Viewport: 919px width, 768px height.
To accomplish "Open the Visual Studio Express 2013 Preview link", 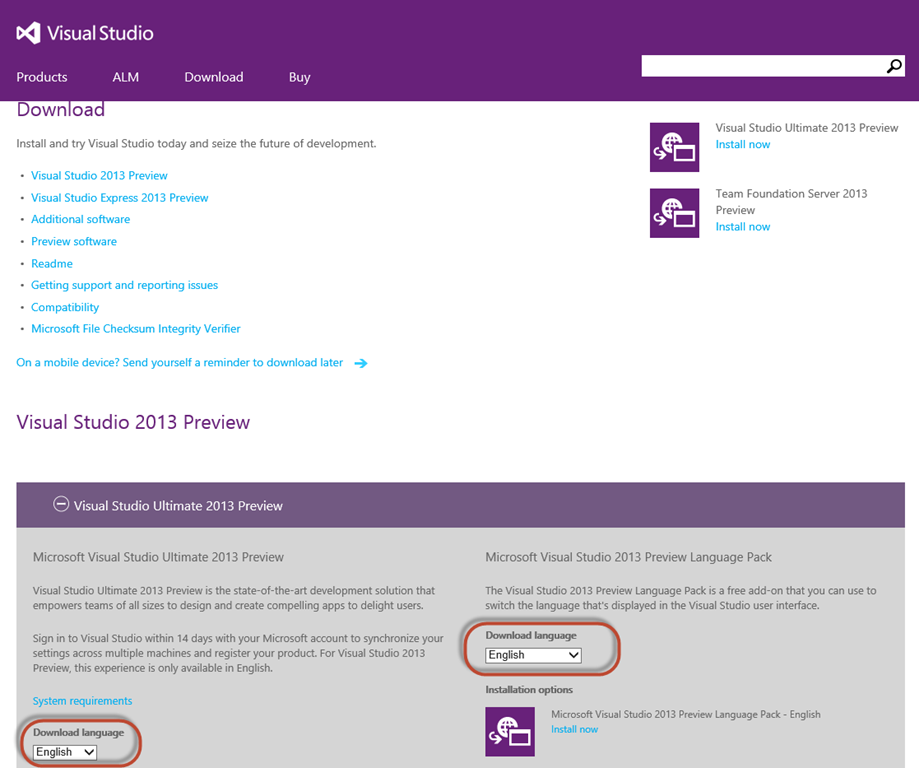I will click(x=120, y=198).
